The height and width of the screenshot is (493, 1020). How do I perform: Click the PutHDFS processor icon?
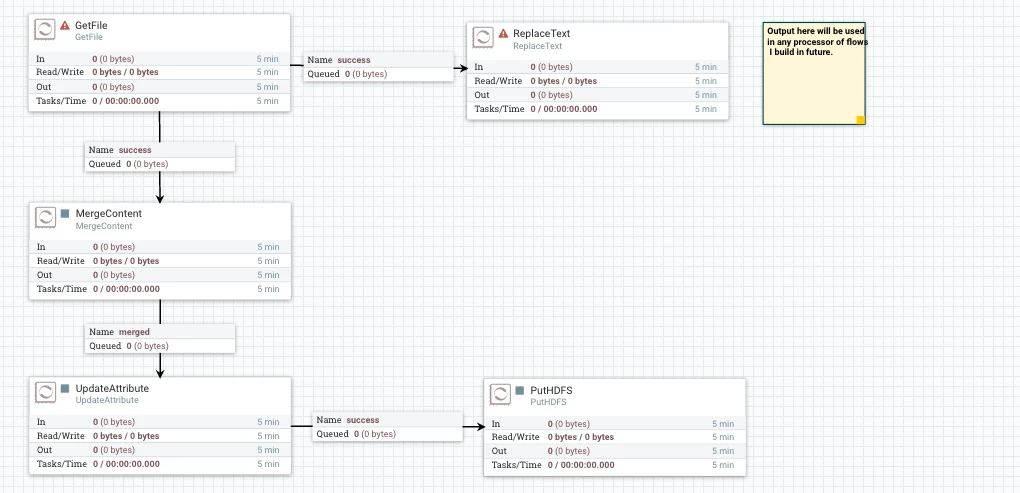[500, 395]
